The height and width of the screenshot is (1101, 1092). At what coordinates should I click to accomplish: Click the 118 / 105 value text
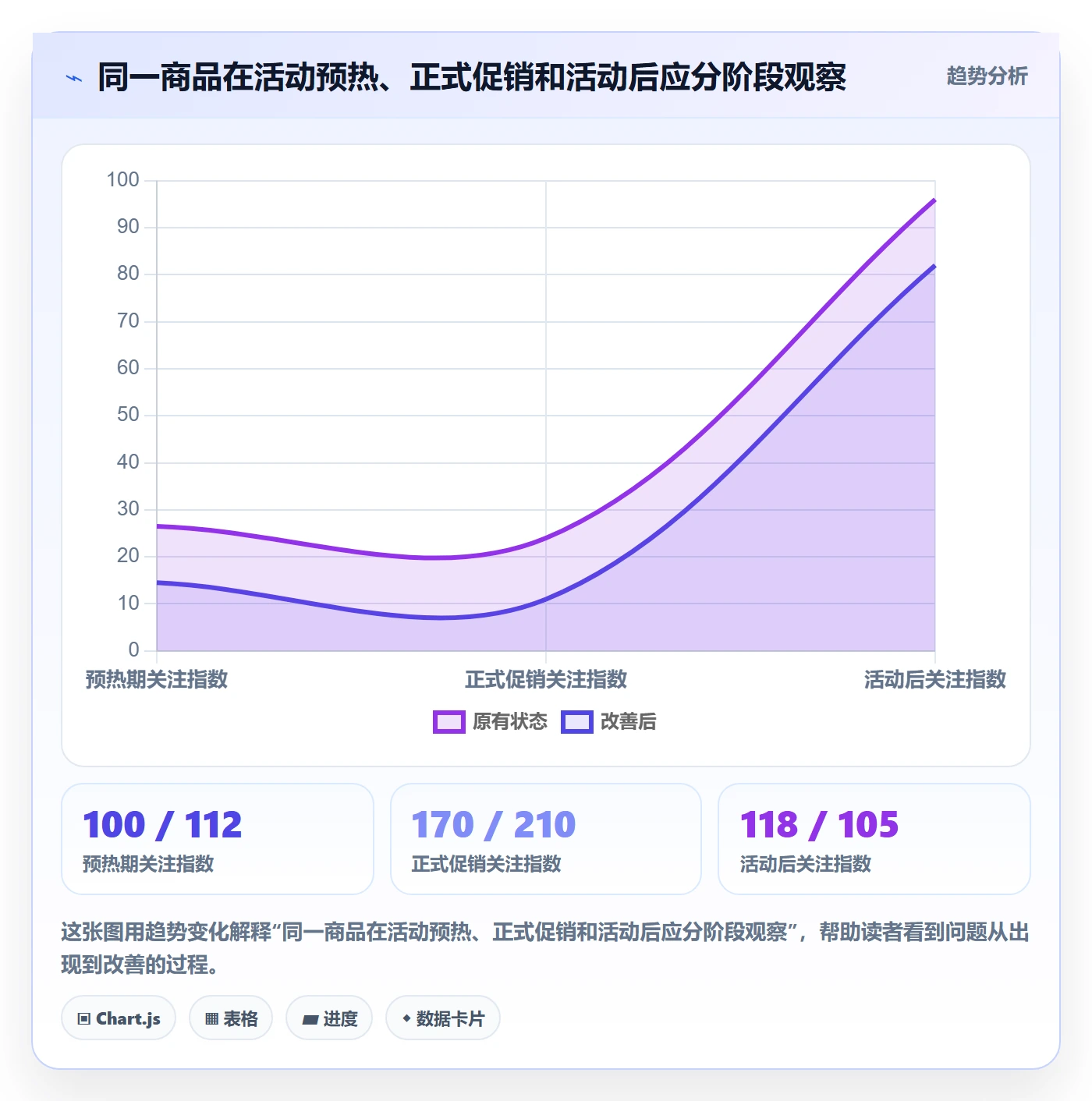point(820,825)
